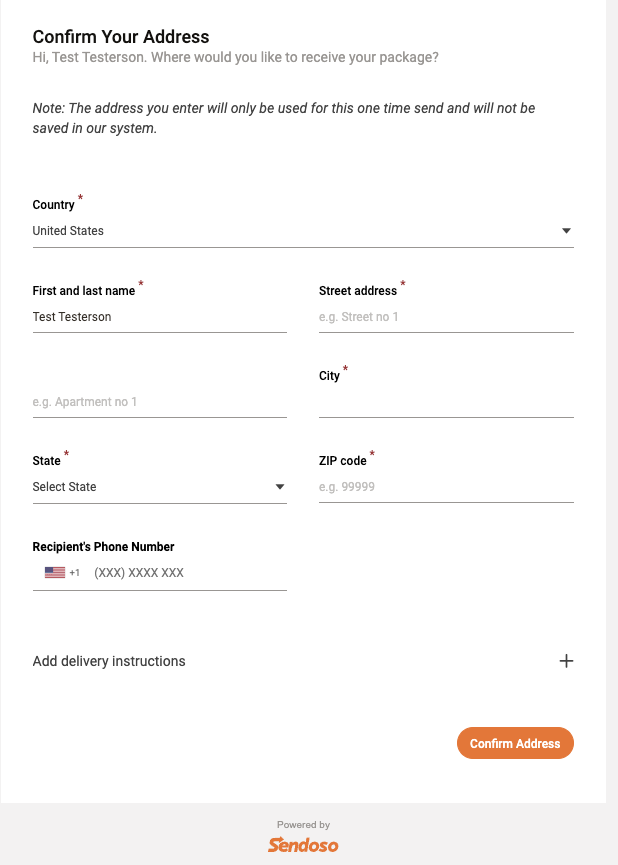Click the plus icon for delivery instructions
Image resolution: width=618 pixels, height=865 pixels.
pos(566,661)
